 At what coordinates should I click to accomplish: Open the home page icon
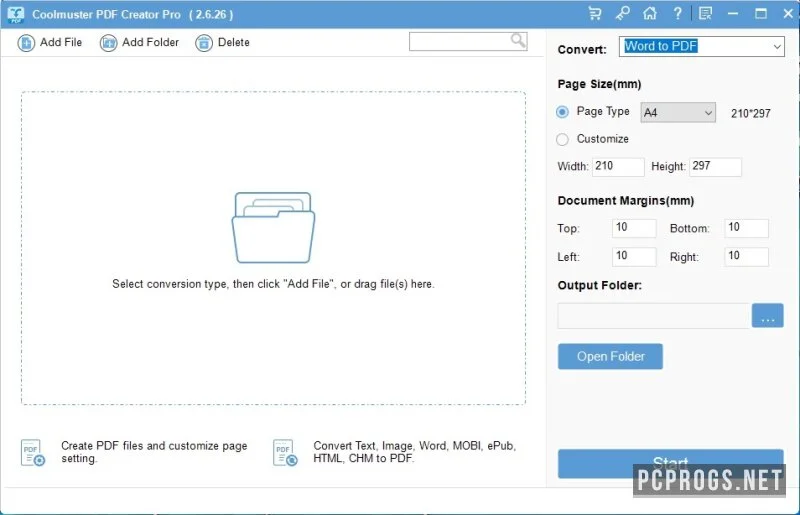649,13
